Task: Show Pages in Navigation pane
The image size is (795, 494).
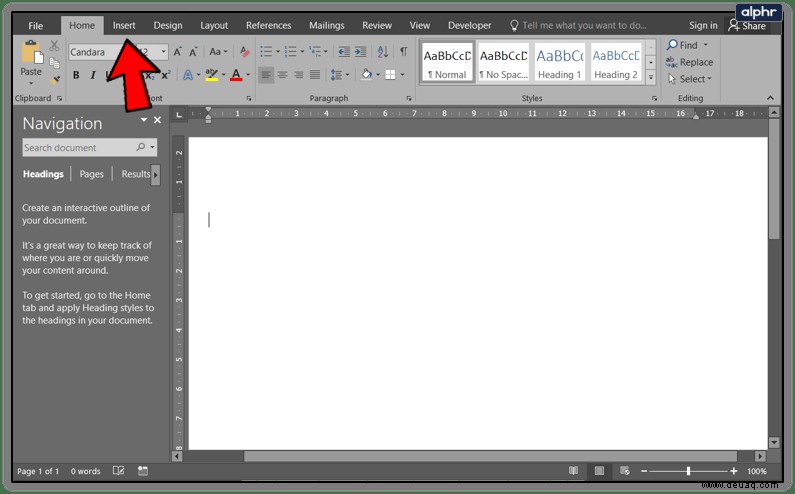Action: (91, 174)
